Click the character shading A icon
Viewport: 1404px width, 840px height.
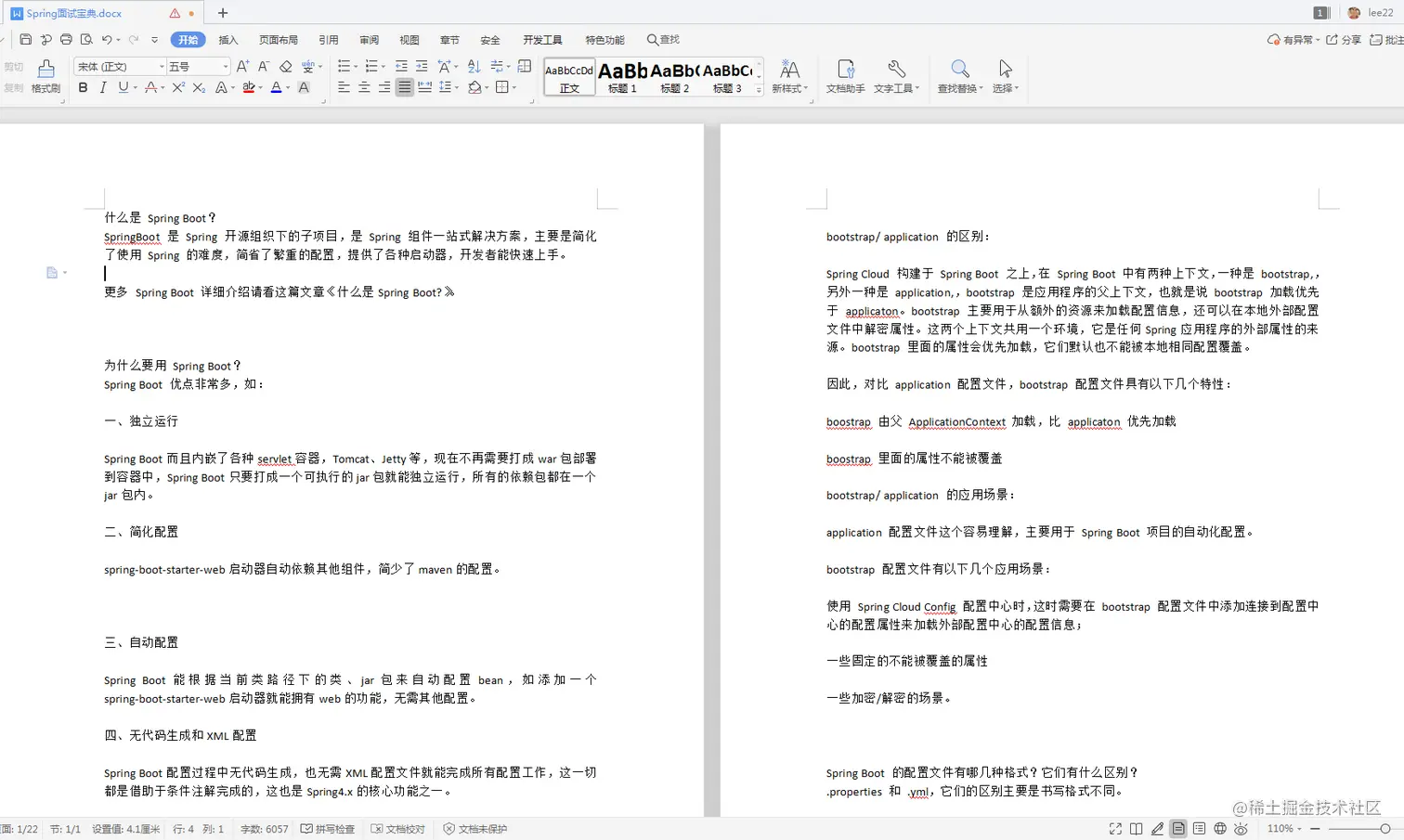tap(304, 87)
